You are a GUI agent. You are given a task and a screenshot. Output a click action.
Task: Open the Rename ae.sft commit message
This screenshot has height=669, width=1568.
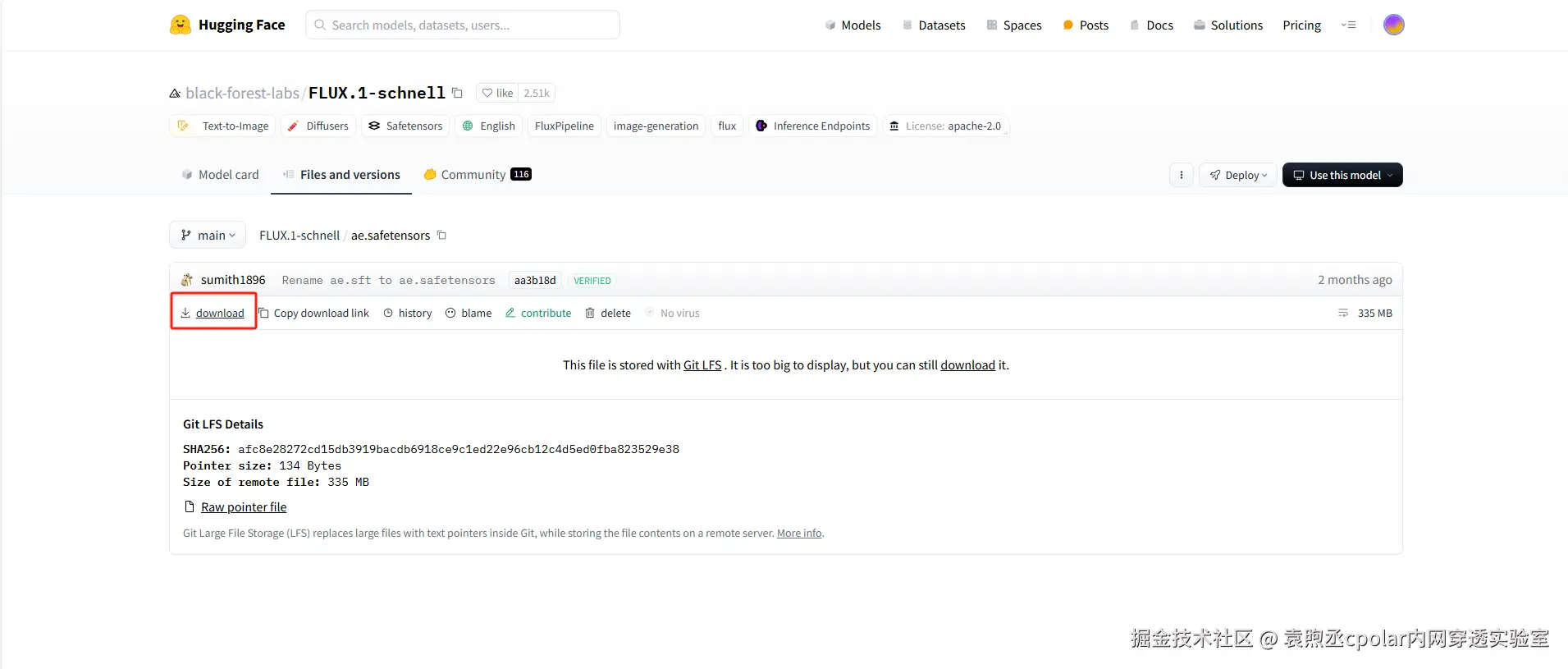pyautogui.click(x=388, y=281)
